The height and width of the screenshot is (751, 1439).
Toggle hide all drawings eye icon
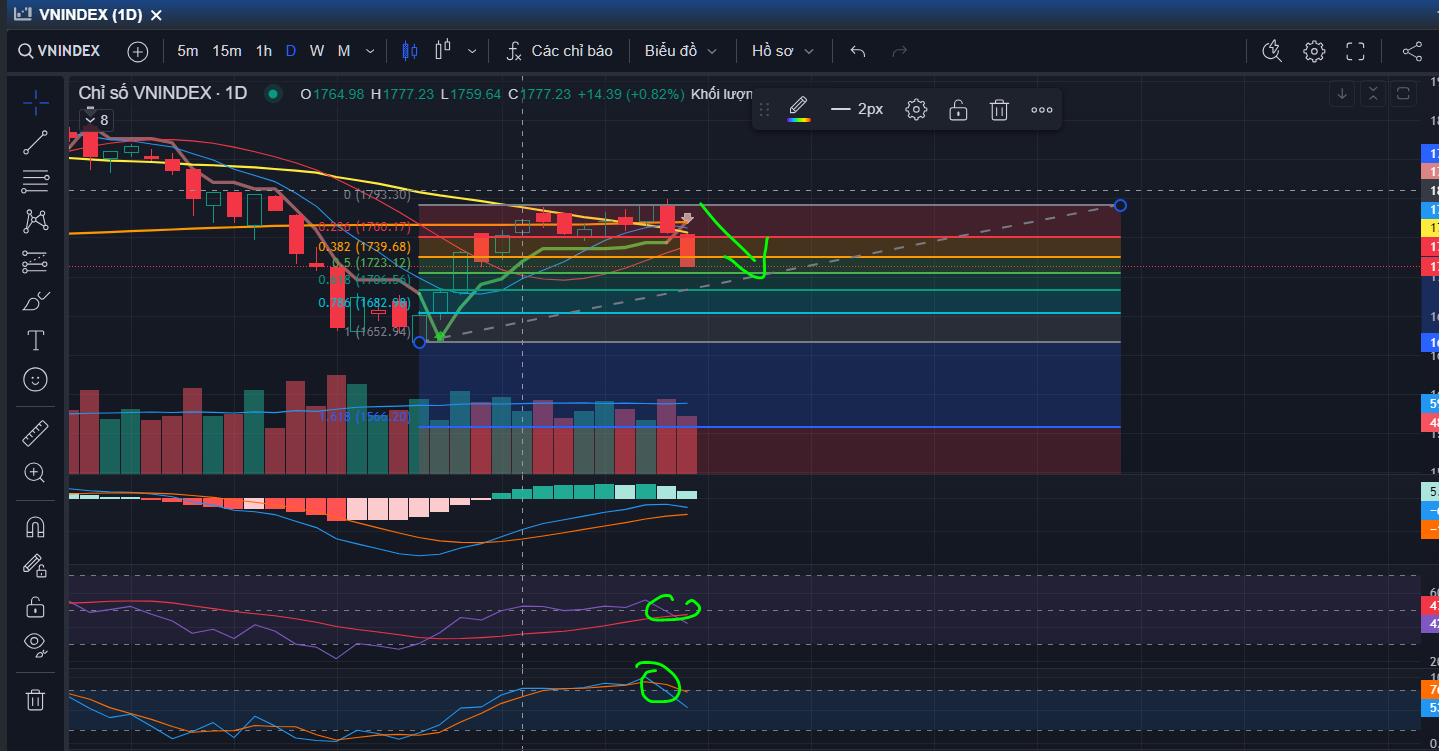point(35,645)
